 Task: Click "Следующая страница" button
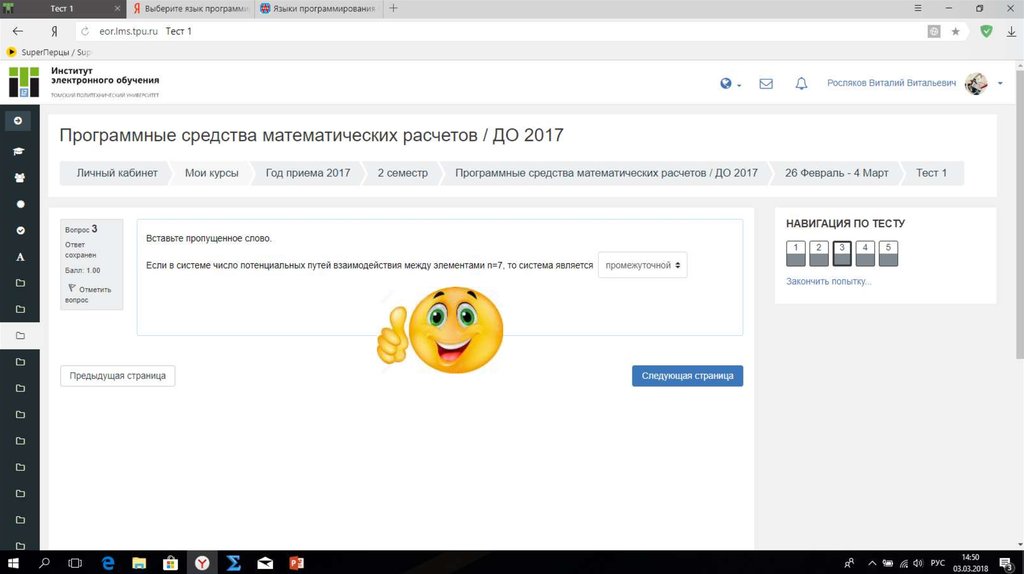pos(687,375)
